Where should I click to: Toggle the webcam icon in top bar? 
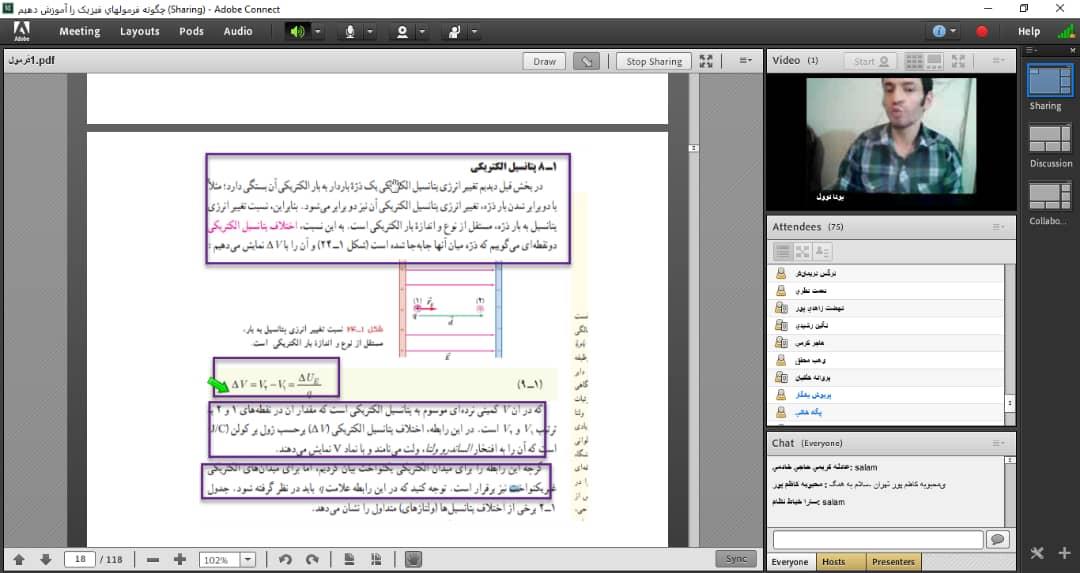(402, 31)
